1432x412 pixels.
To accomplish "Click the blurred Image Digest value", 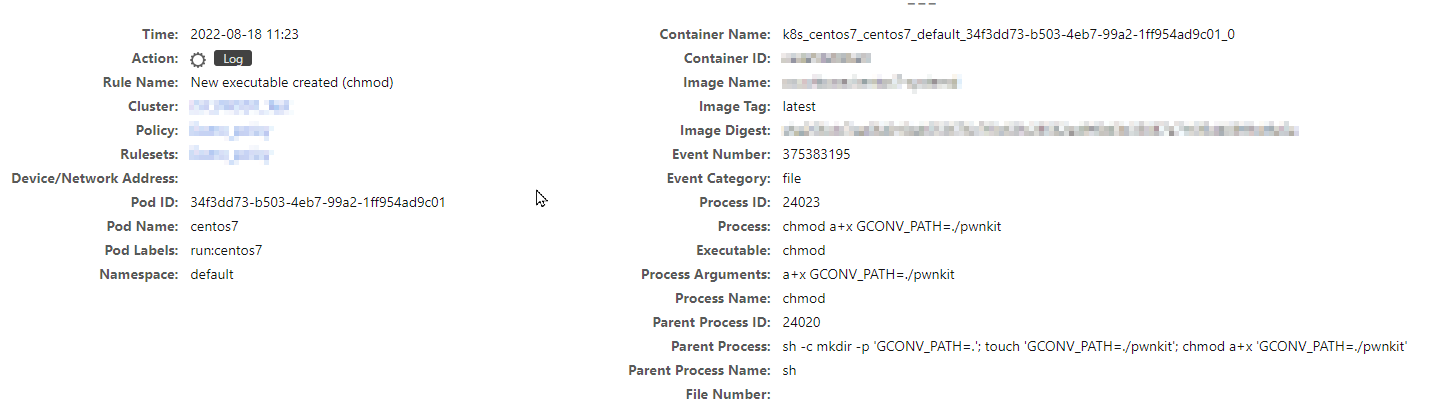I will click(x=1040, y=131).
